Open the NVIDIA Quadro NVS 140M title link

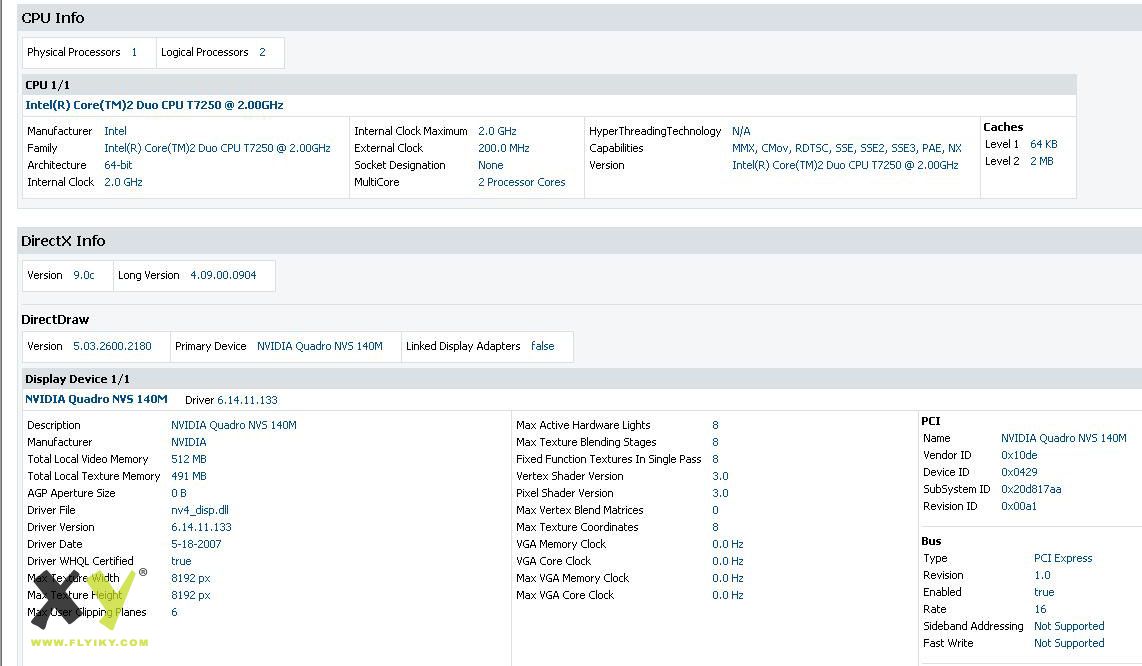coord(96,399)
